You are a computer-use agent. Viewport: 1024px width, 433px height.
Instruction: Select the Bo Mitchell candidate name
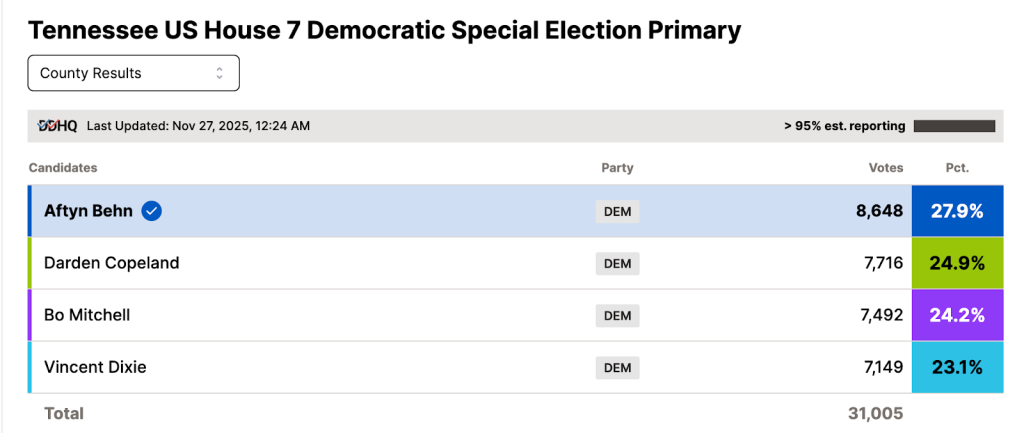pyautogui.click(x=87, y=315)
